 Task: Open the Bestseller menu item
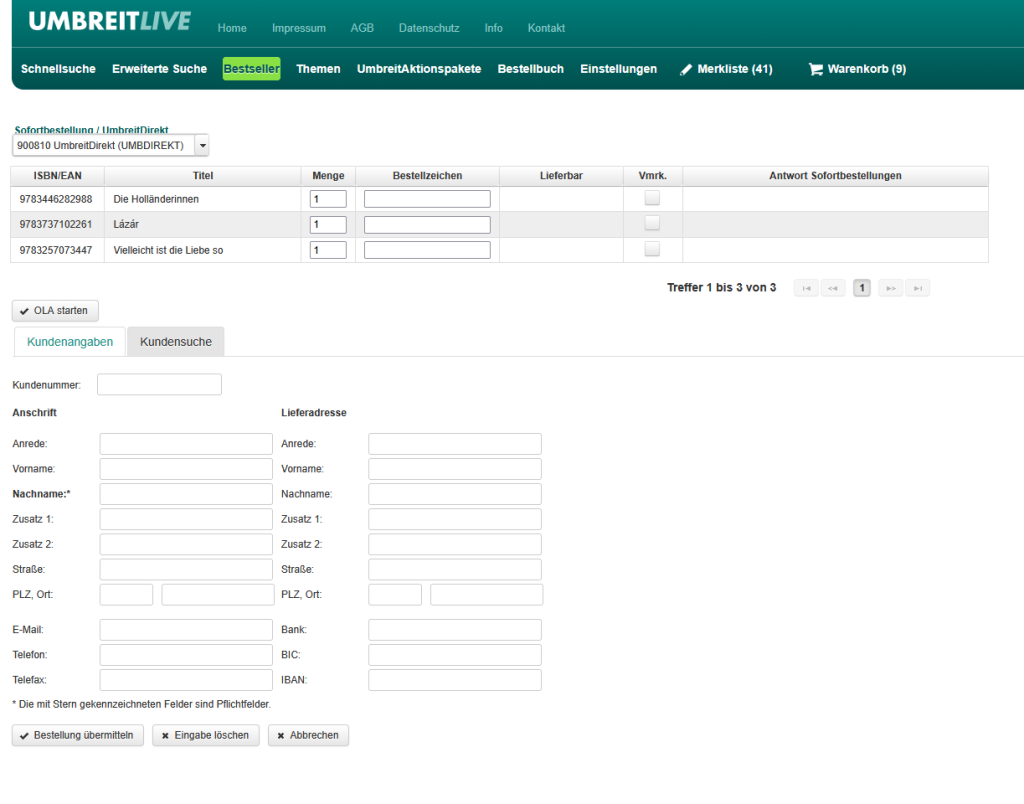[x=251, y=69]
